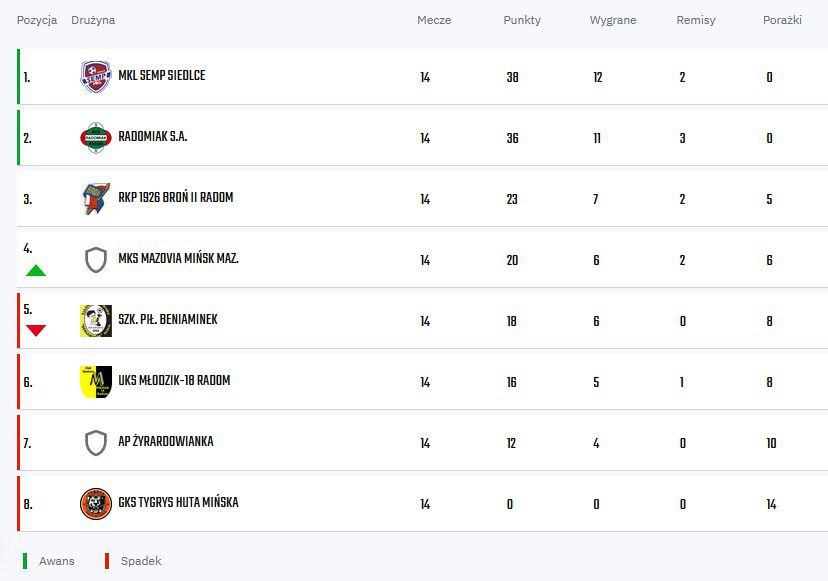Viewport: 828px width, 581px height.
Task: Sort table by Punkty column header
Action: [522, 20]
